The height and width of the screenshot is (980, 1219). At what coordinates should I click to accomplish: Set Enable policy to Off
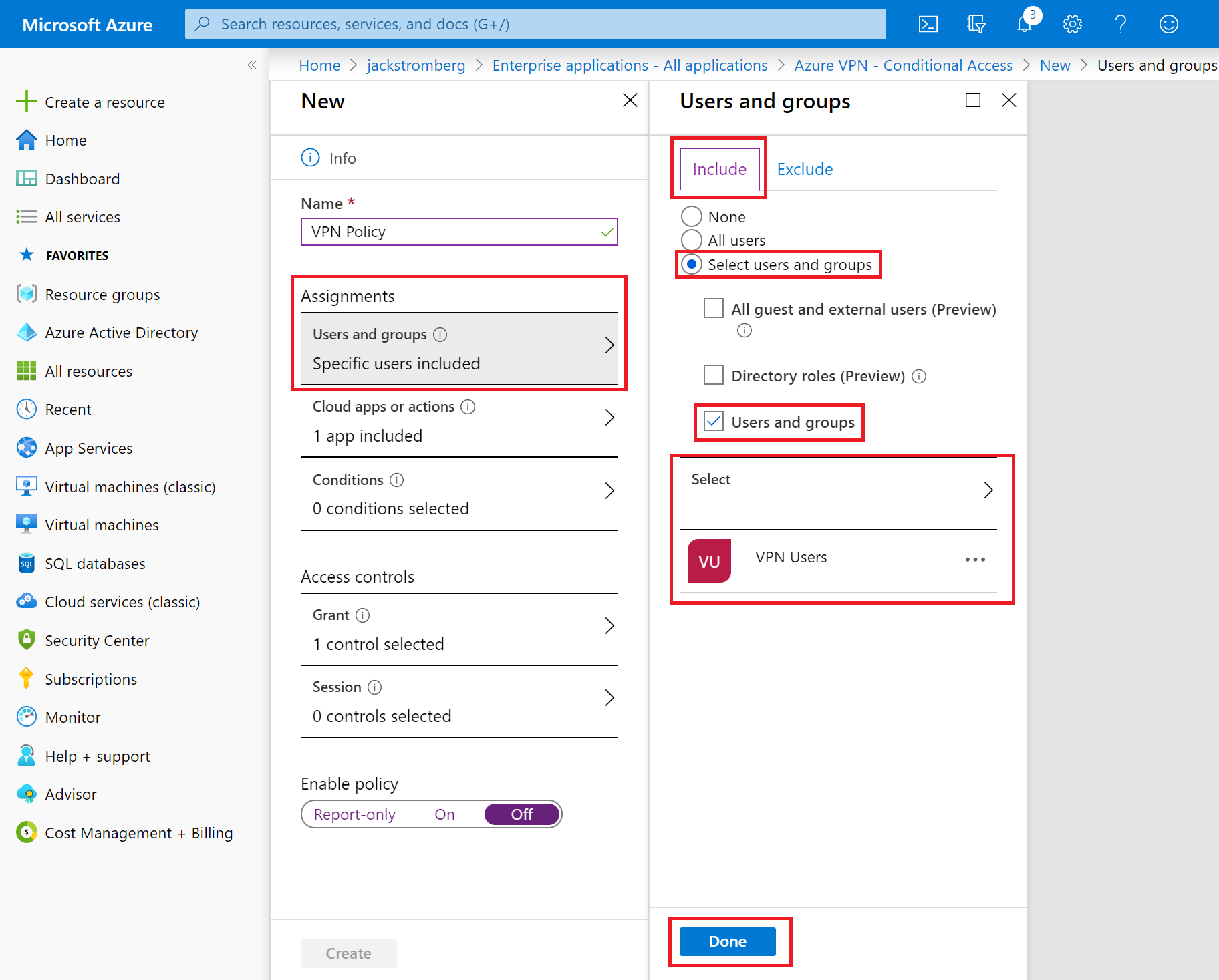[522, 814]
